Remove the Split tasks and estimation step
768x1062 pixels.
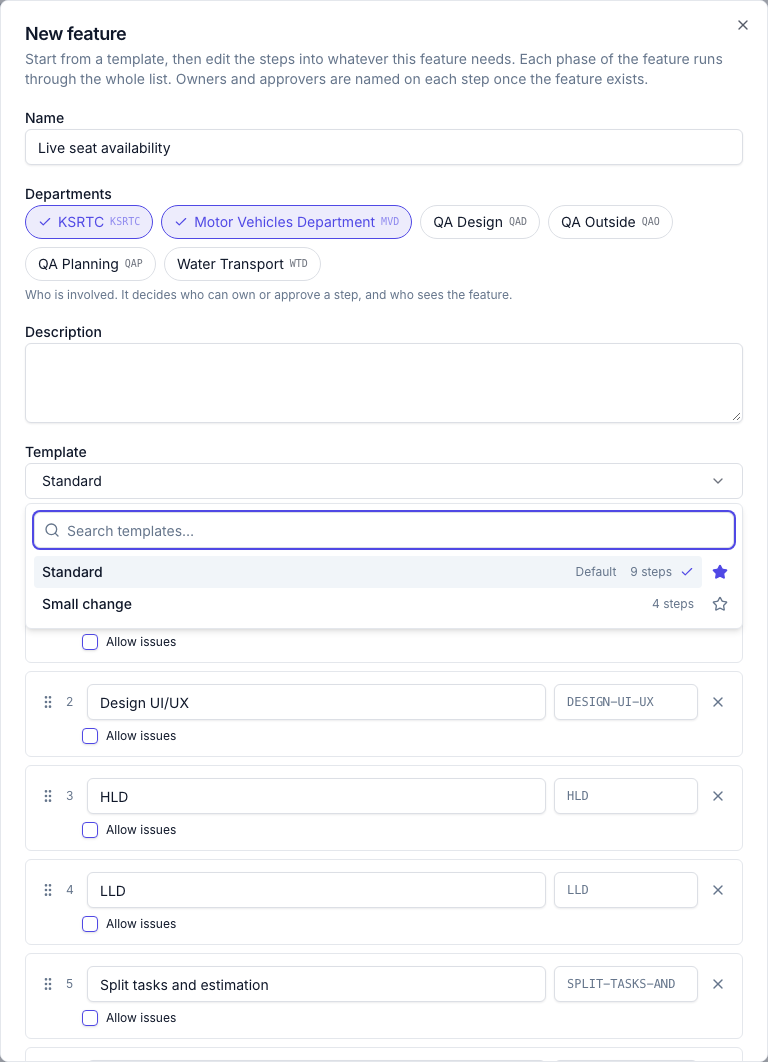click(x=718, y=984)
